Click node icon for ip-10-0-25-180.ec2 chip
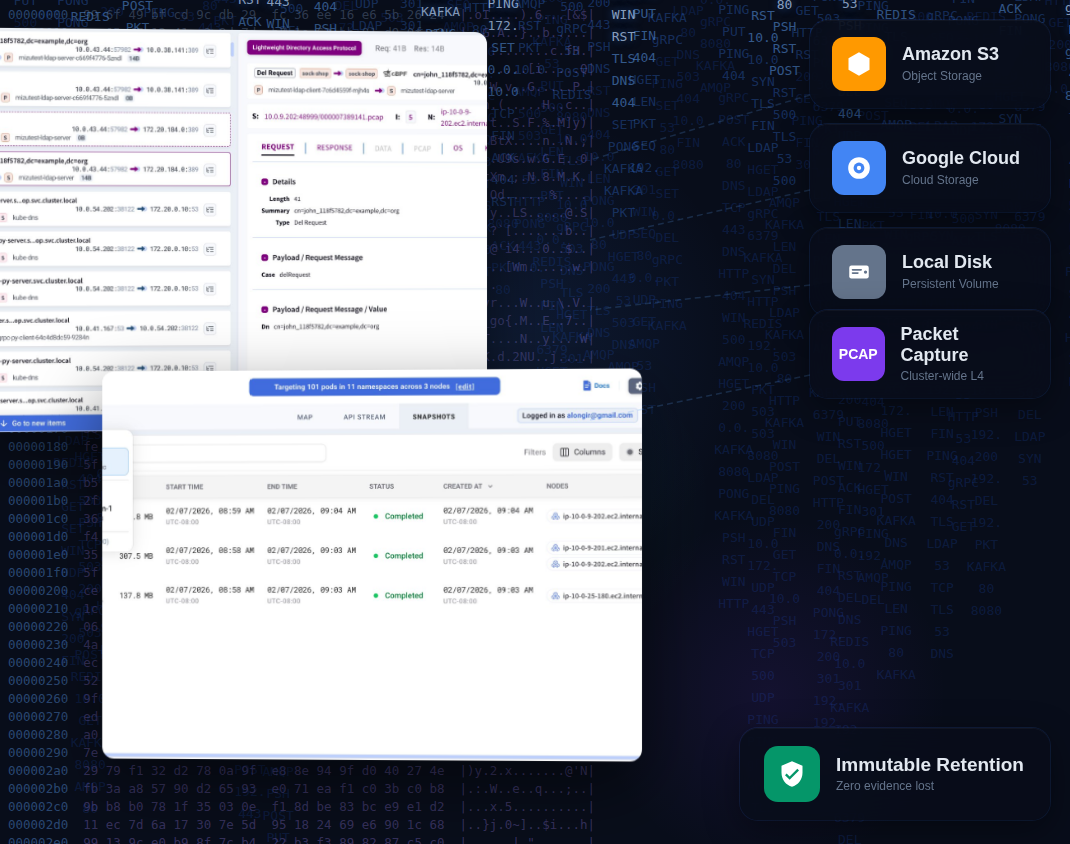1070x844 pixels. coord(555,596)
